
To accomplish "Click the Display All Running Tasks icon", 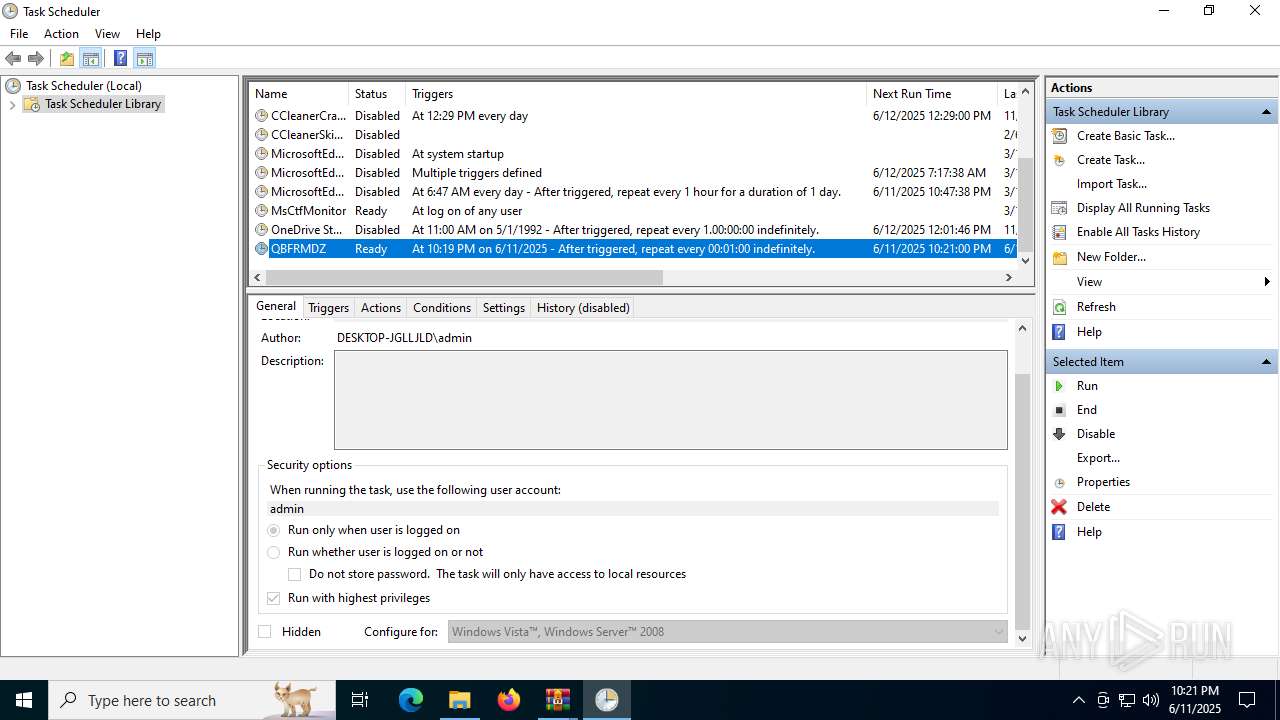I will click(x=1060, y=208).
